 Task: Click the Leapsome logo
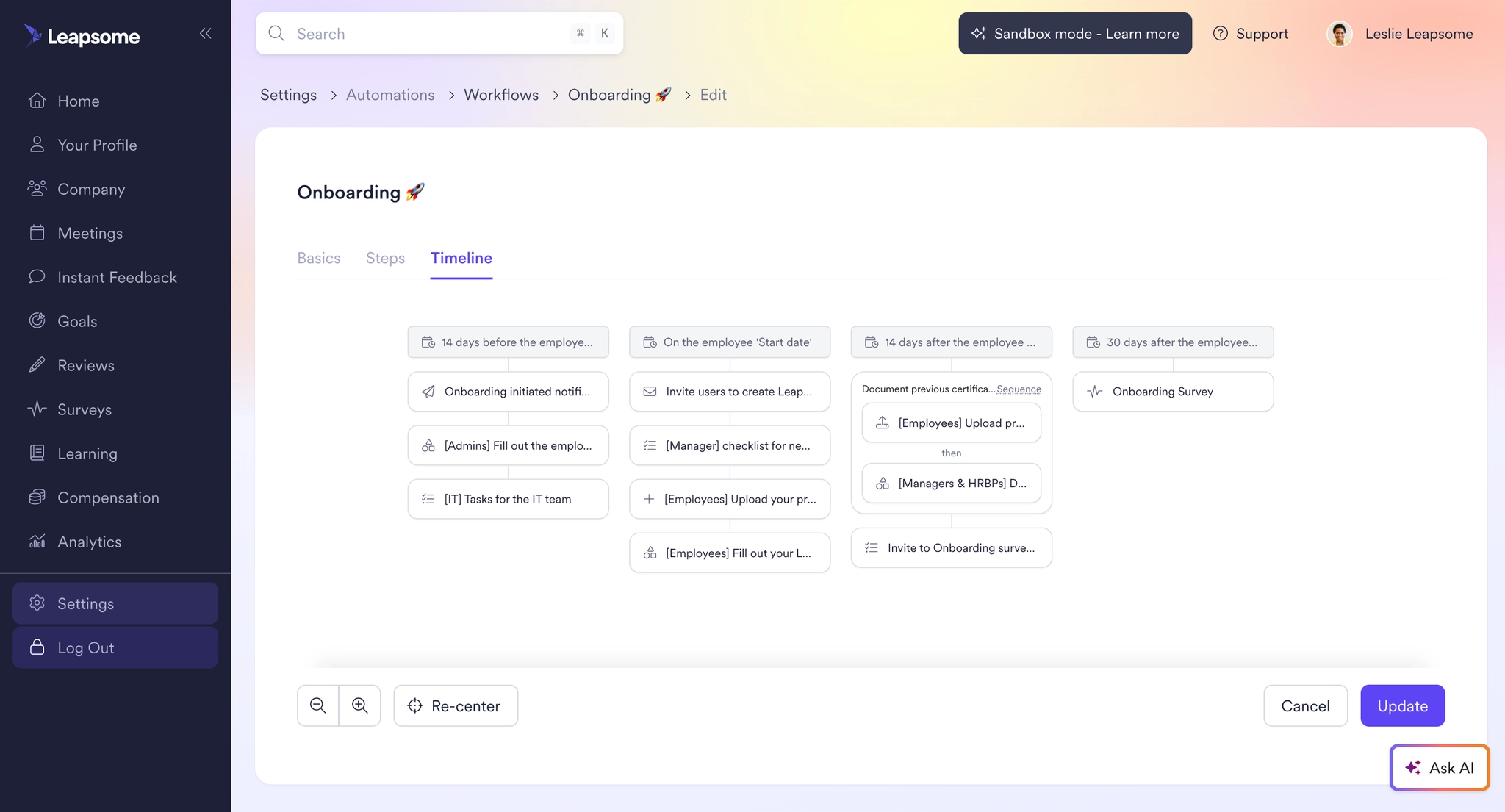coord(82,36)
